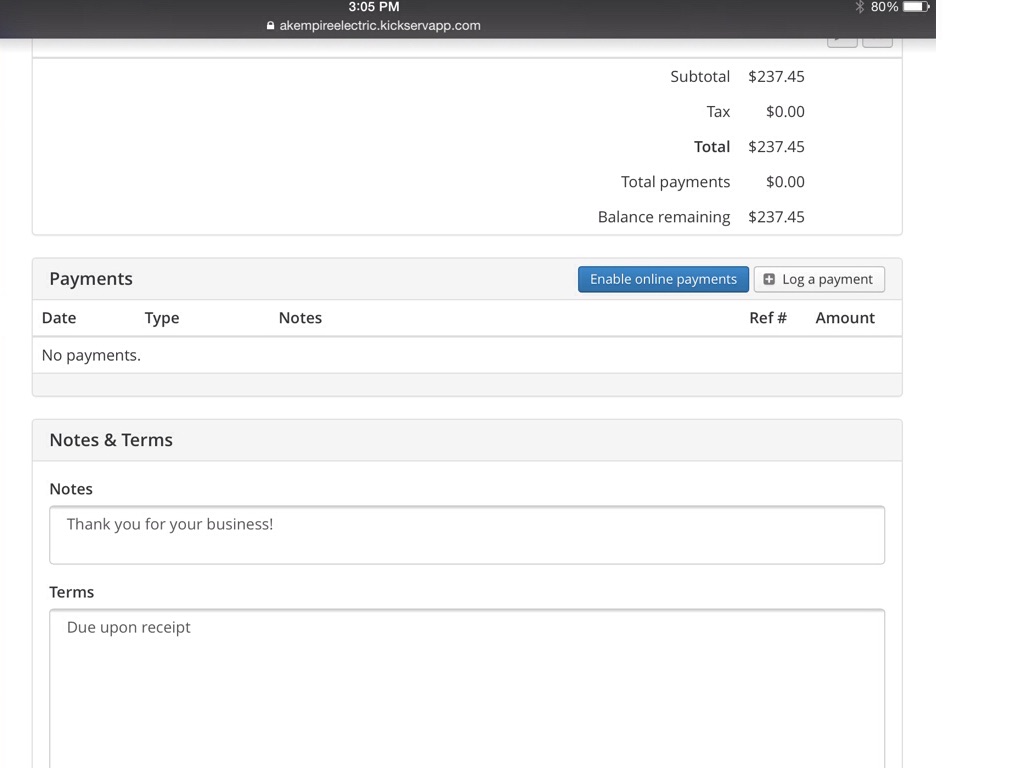Tap the lock icon in the address bar
1024x768 pixels.
pyautogui.click(x=270, y=26)
